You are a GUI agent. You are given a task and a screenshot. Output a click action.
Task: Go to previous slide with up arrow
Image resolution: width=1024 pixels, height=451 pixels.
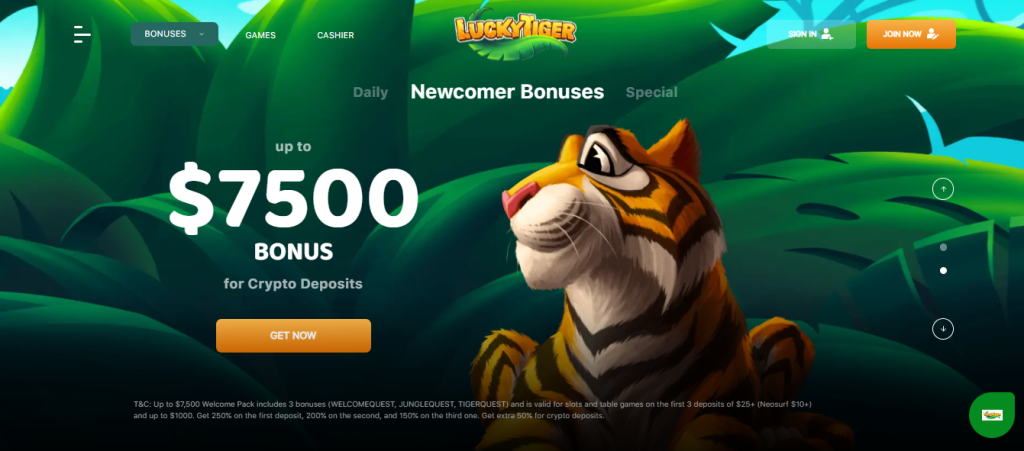(942, 189)
